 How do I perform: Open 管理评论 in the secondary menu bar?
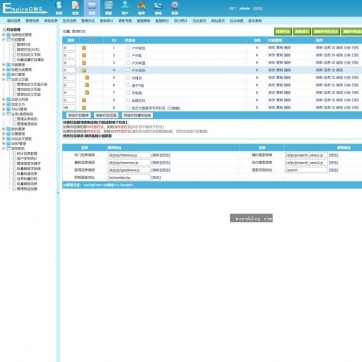click(x=88, y=21)
